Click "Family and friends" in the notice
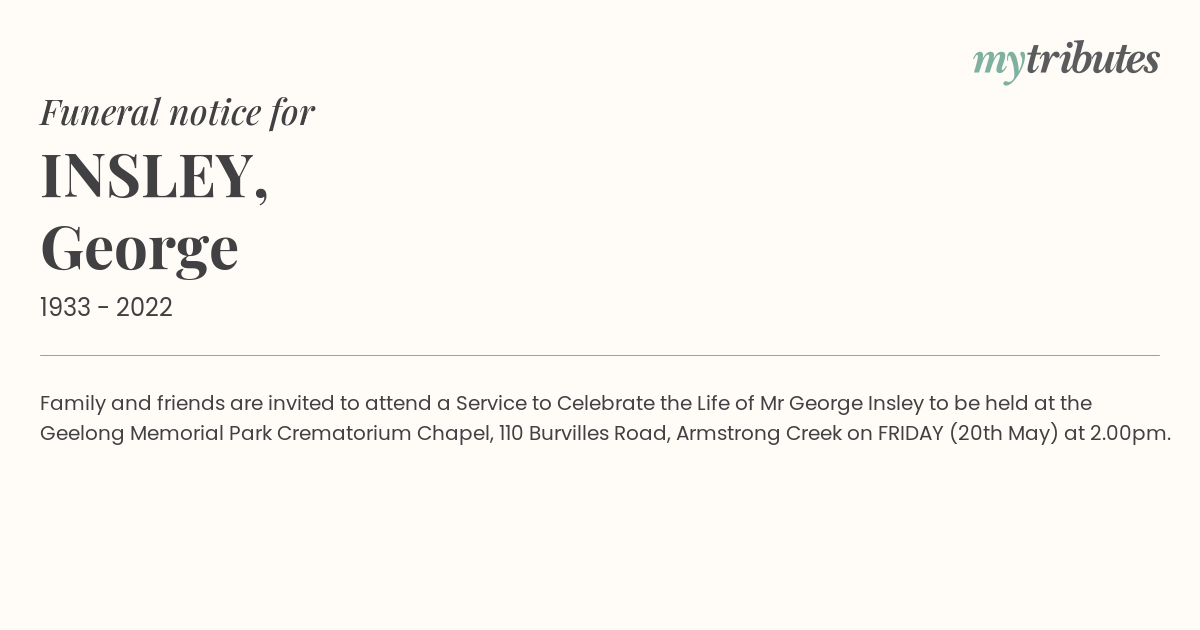Image resolution: width=1200 pixels, height=630 pixels. pos(132,403)
